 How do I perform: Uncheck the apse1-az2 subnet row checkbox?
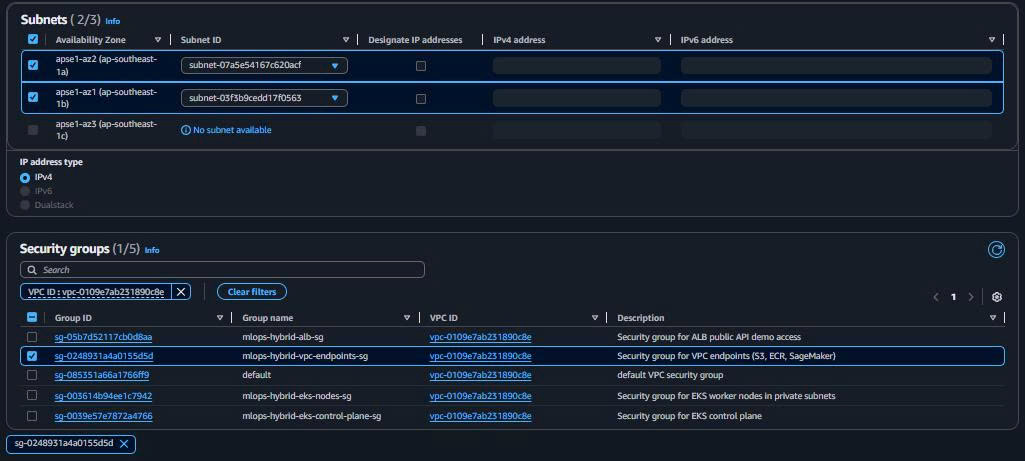coord(33,65)
